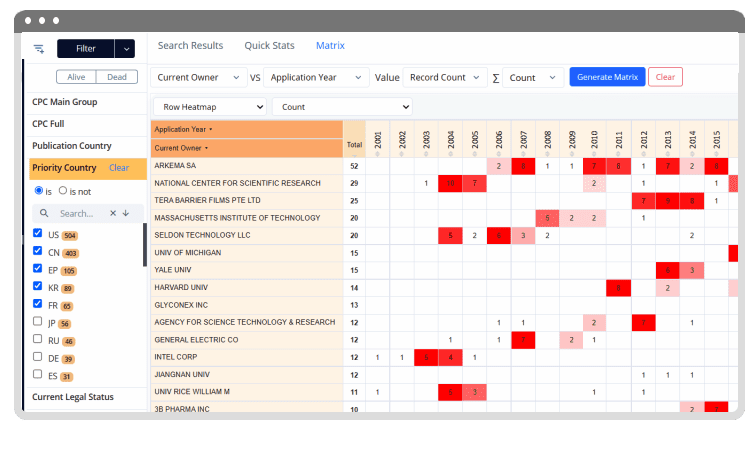Click the ARKEMA SA 2007 heatmap cell
Image resolution: width=750 pixels, height=450 pixels.
[x=523, y=166]
